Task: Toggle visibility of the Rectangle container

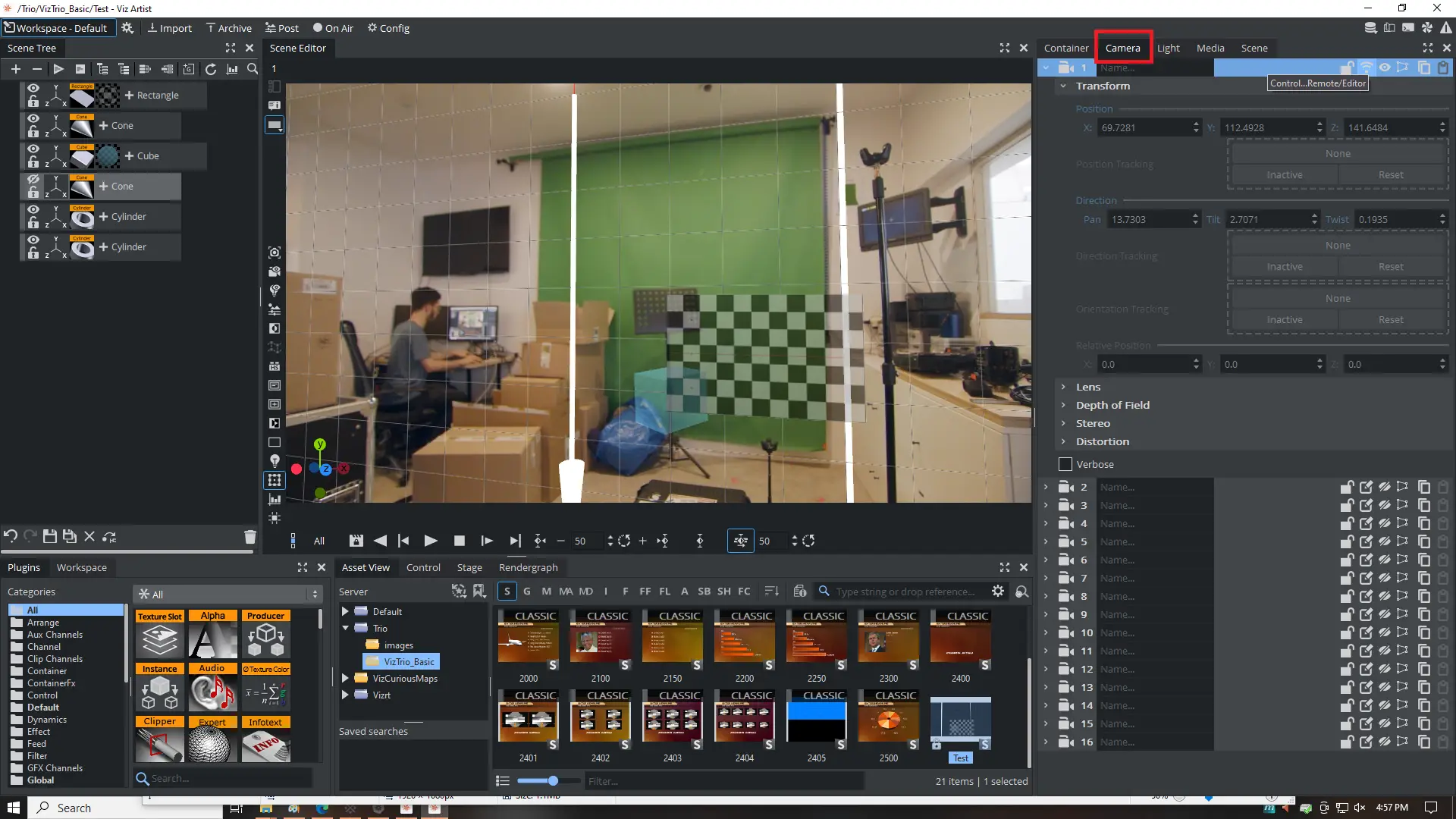Action: pos(33,88)
